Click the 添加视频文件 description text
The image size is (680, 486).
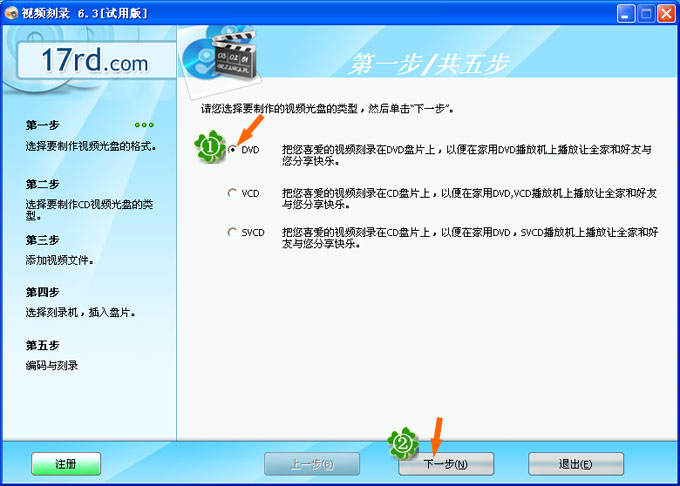pos(59,260)
